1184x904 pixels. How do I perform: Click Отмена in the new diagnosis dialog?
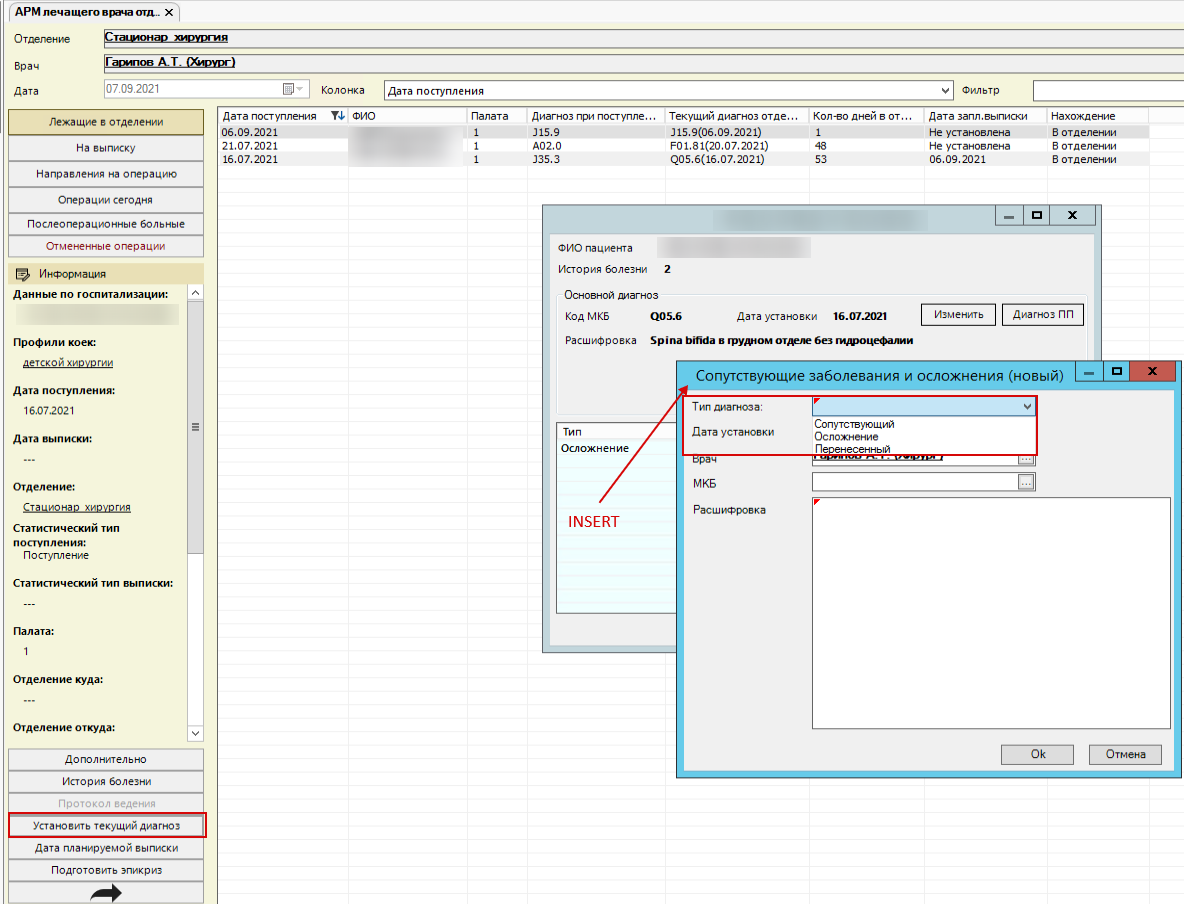[1125, 754]
